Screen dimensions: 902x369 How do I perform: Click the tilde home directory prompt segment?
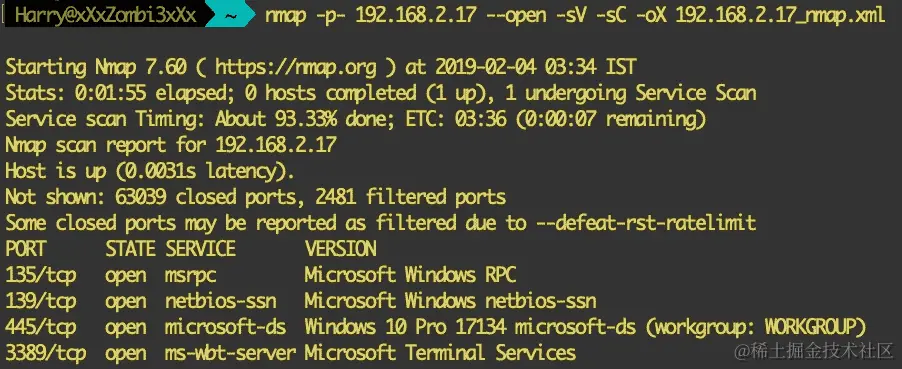tap(230, 16)
